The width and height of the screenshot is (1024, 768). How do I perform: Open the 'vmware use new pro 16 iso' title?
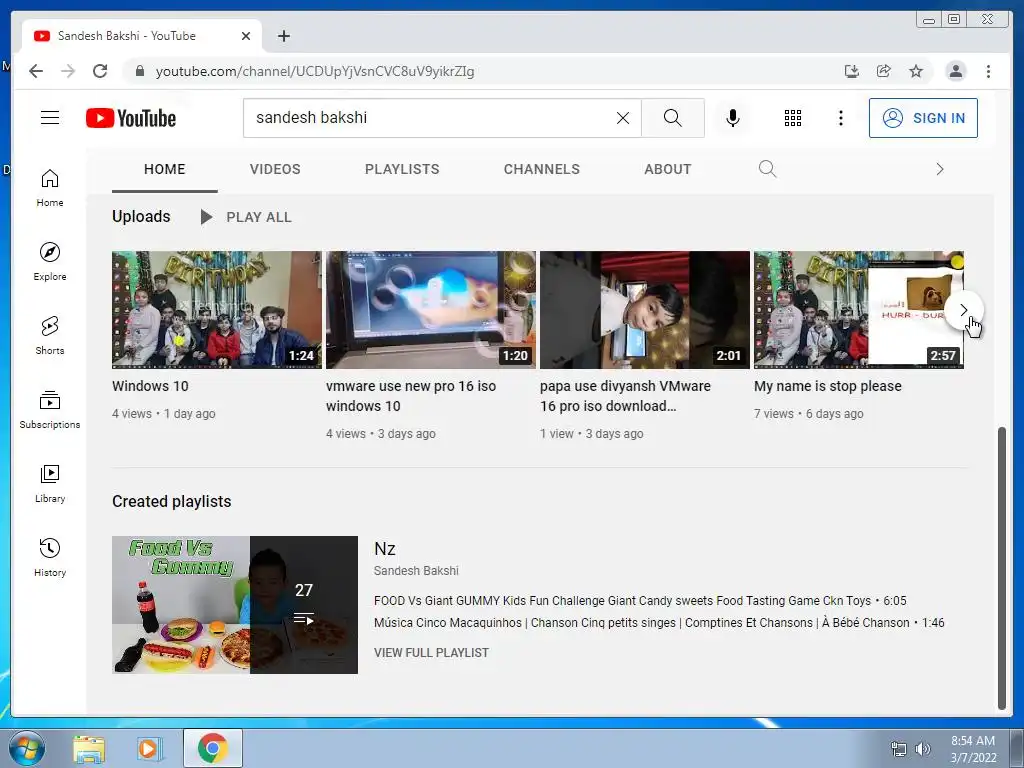coord(411,396)
